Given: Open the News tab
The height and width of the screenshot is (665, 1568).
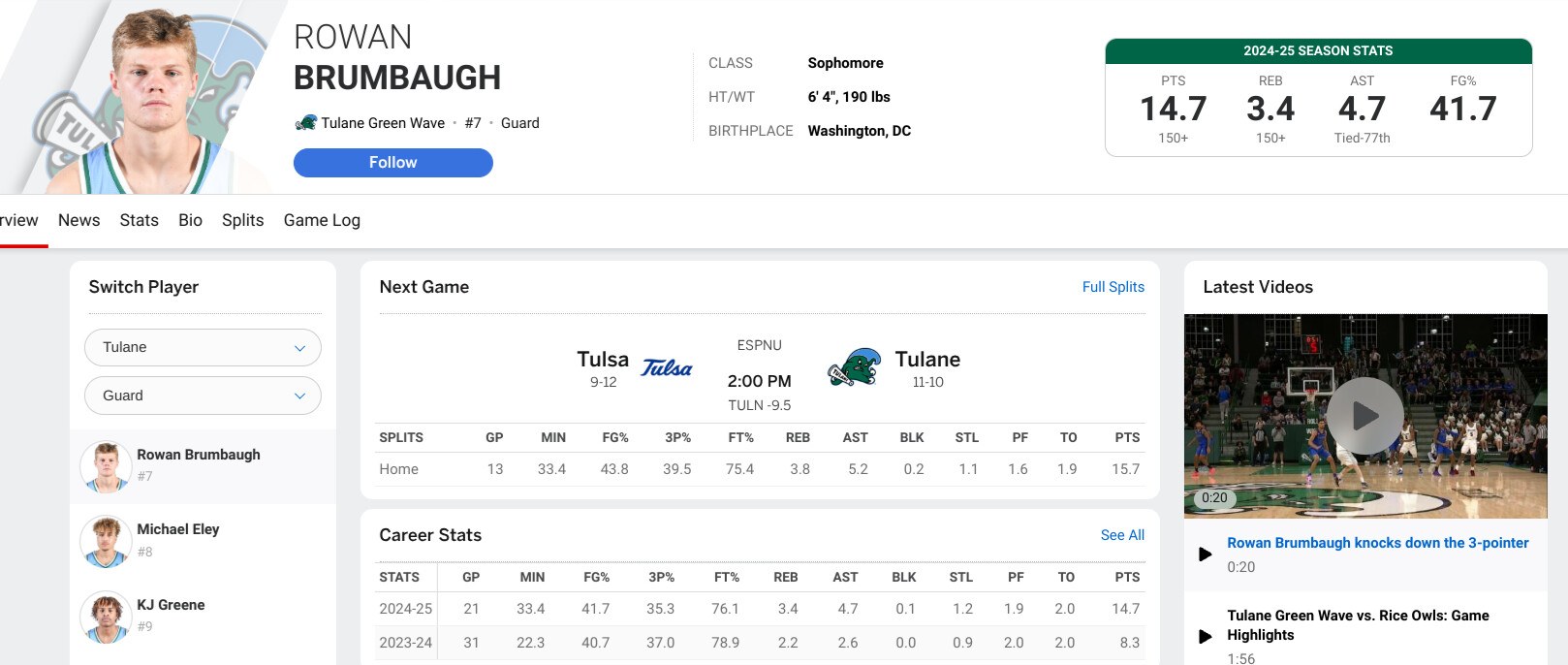Looking at the screenshot, I should point(78,220).
